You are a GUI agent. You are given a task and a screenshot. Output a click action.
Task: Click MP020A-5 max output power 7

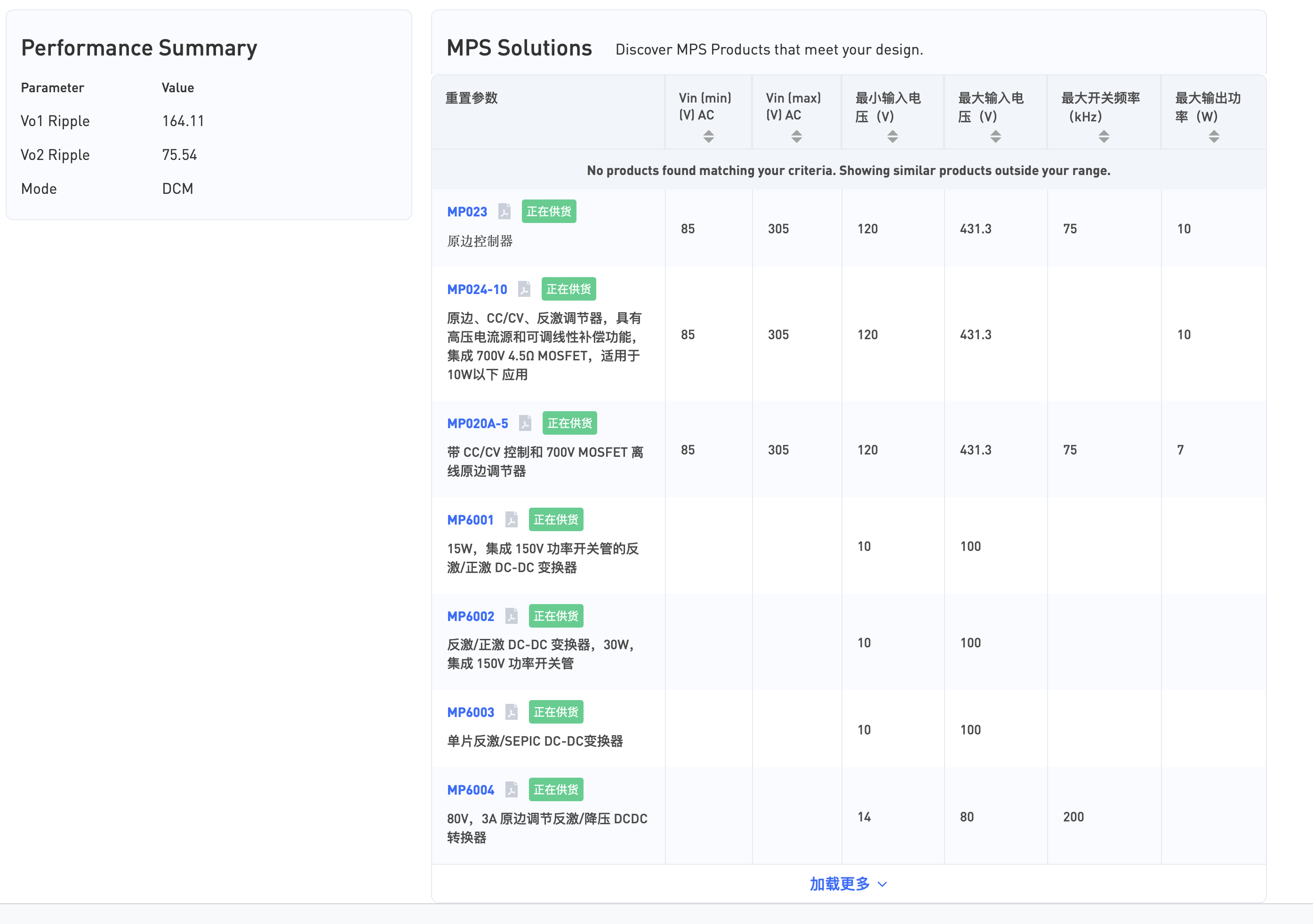1180,450
